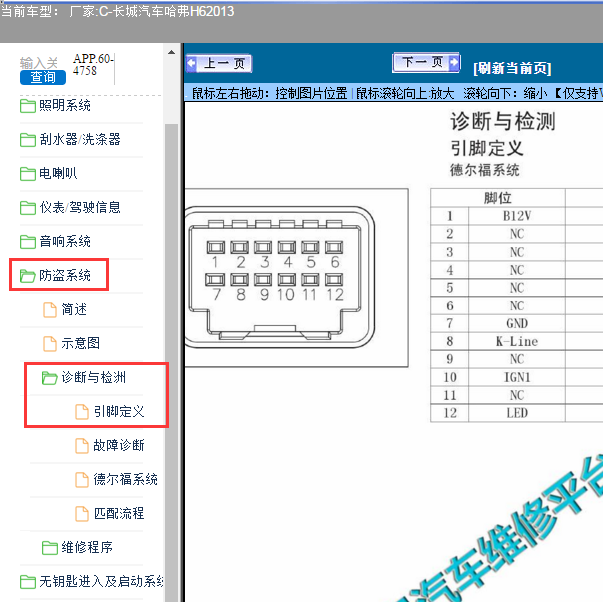Click the K-Line cell for pin 8
This screenshot has height=602, width=603.
pyautogui.click(x=517, y=341)
